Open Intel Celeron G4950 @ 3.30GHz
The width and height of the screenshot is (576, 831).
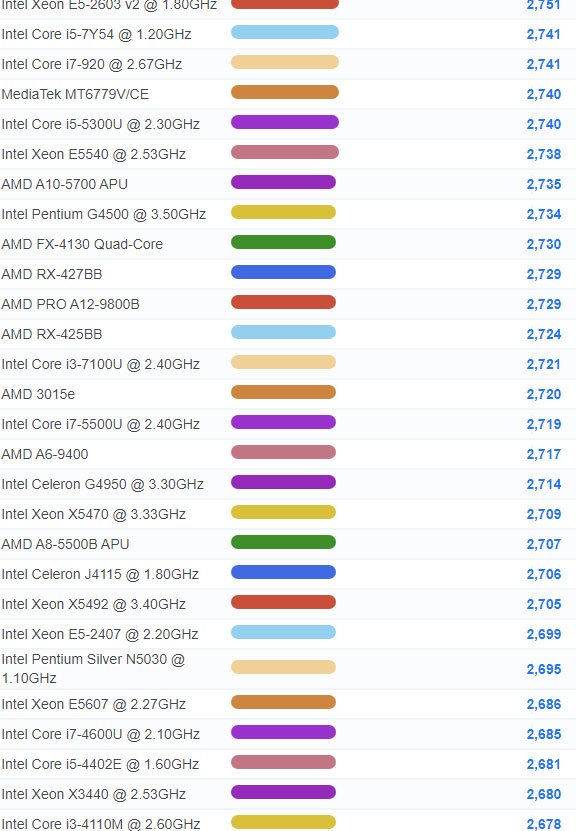point(103,484)
